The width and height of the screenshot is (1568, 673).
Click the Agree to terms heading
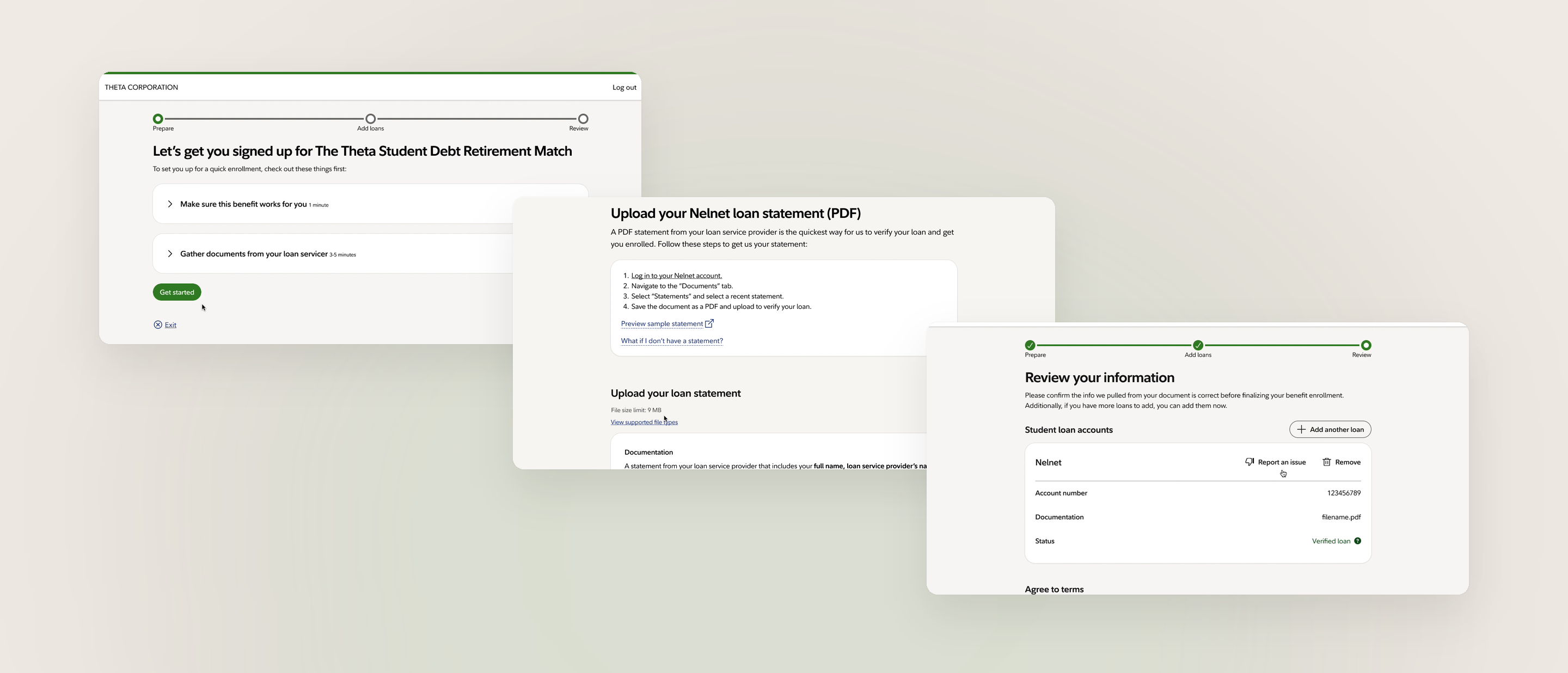(1053, 589)
